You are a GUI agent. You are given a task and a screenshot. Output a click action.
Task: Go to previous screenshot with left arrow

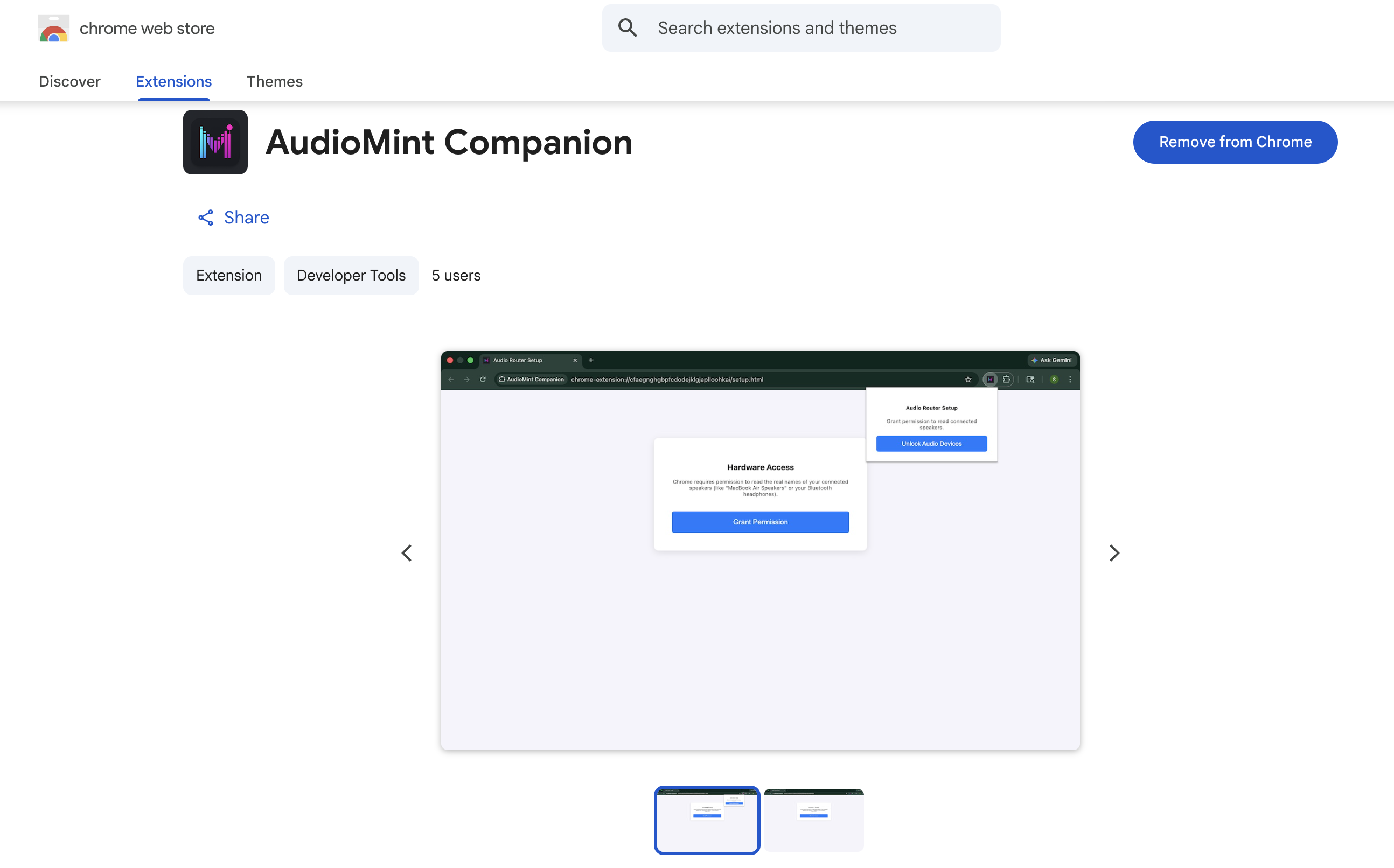point(407,554)
